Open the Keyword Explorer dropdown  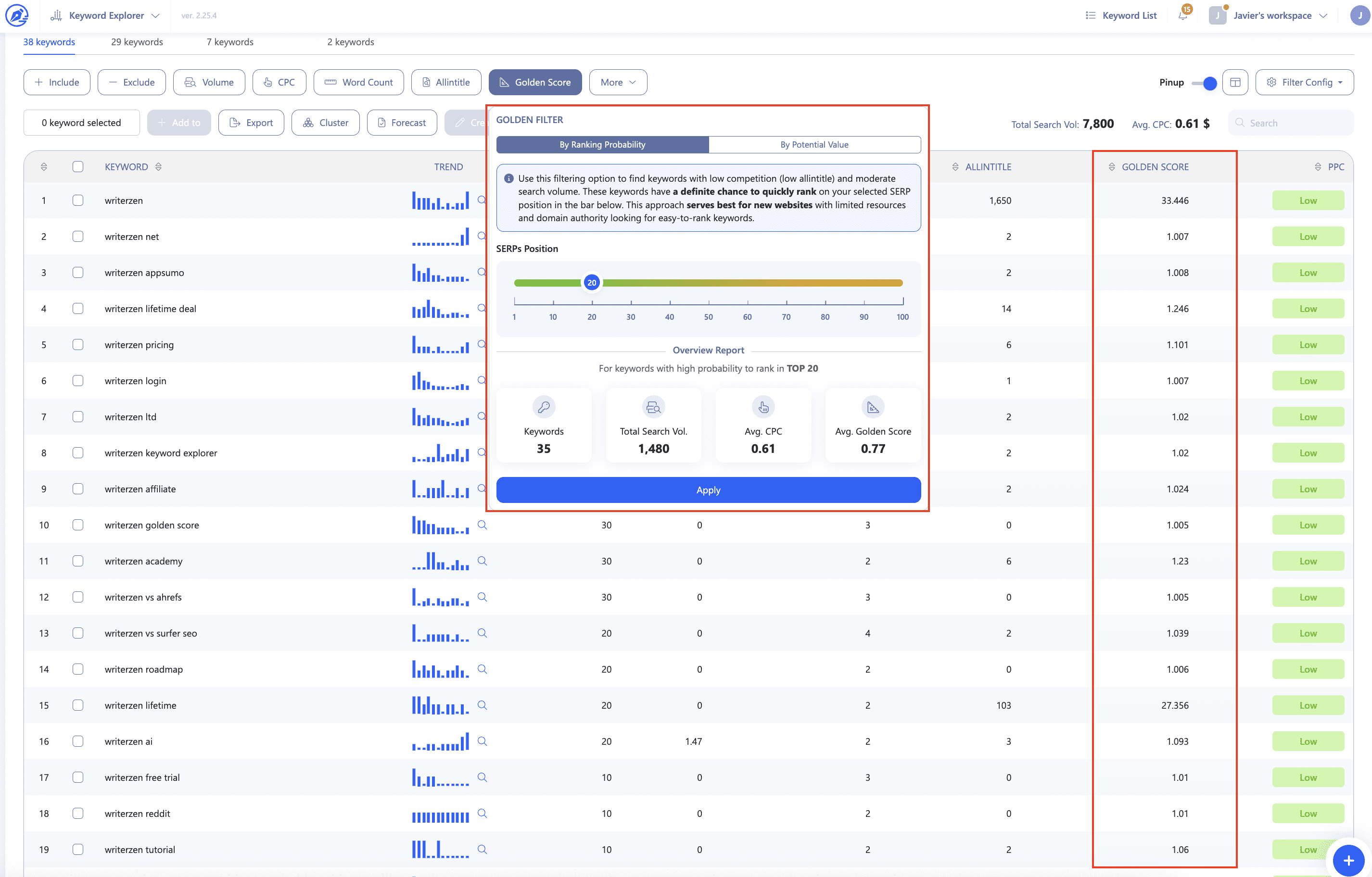tap(105, 15)
